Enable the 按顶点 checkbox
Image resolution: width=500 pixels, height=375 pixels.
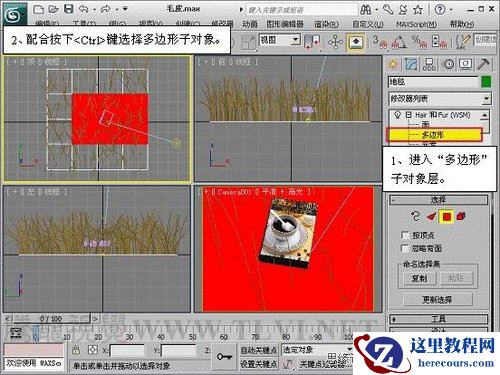(x=405, y=235)
